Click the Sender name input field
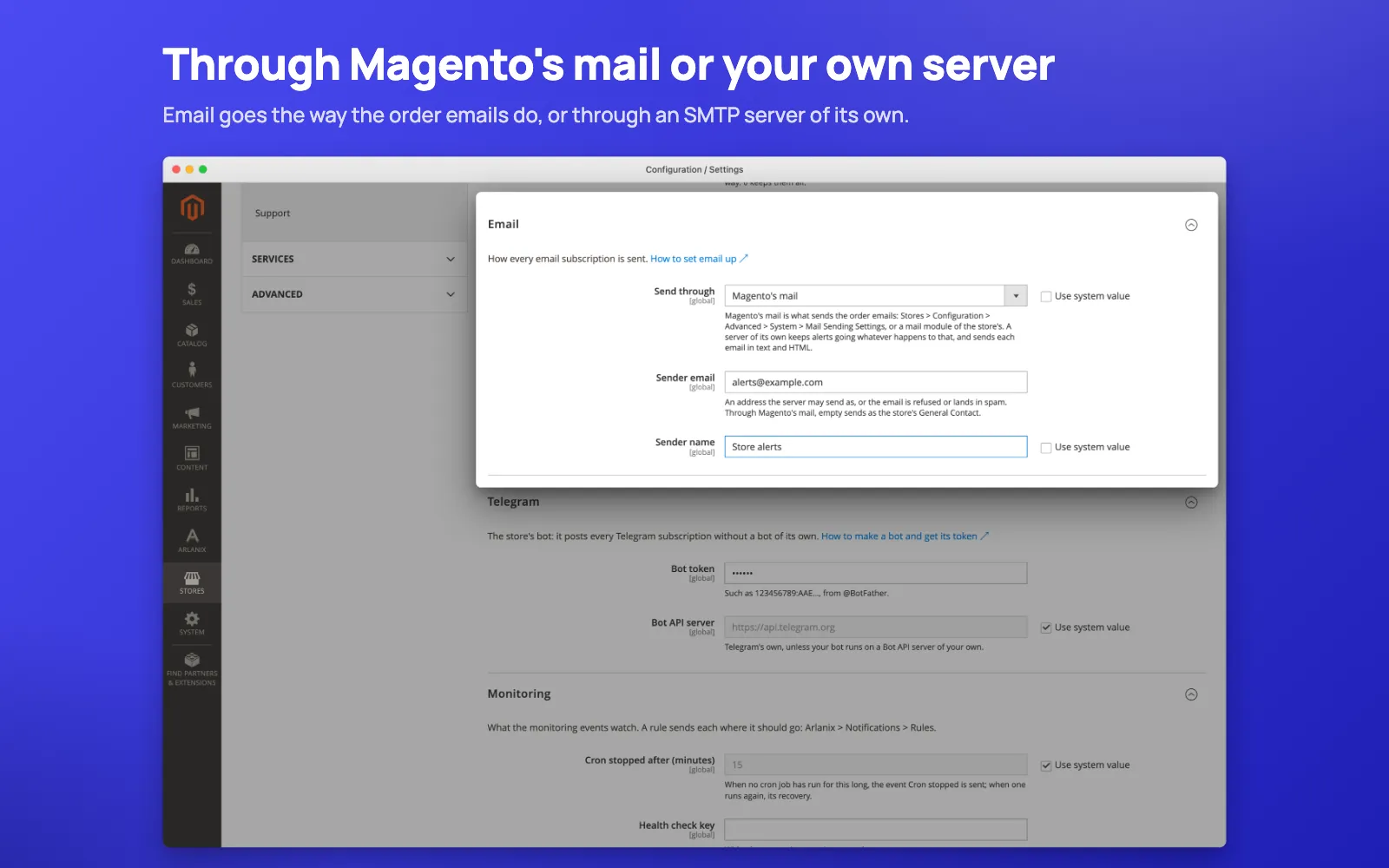 pyautogui.click(x=876, y=447)
